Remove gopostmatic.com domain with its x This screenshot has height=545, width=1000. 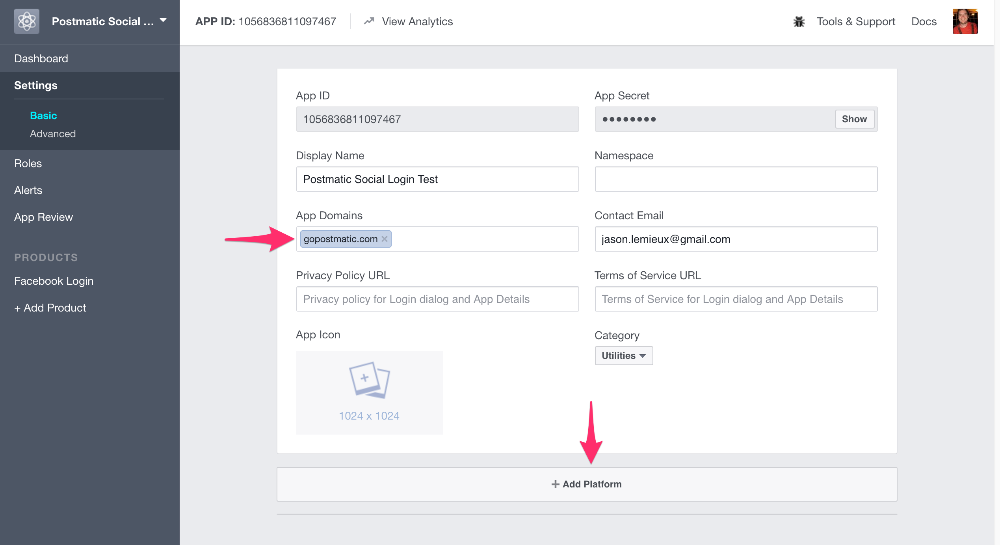[x=385, y=239]
